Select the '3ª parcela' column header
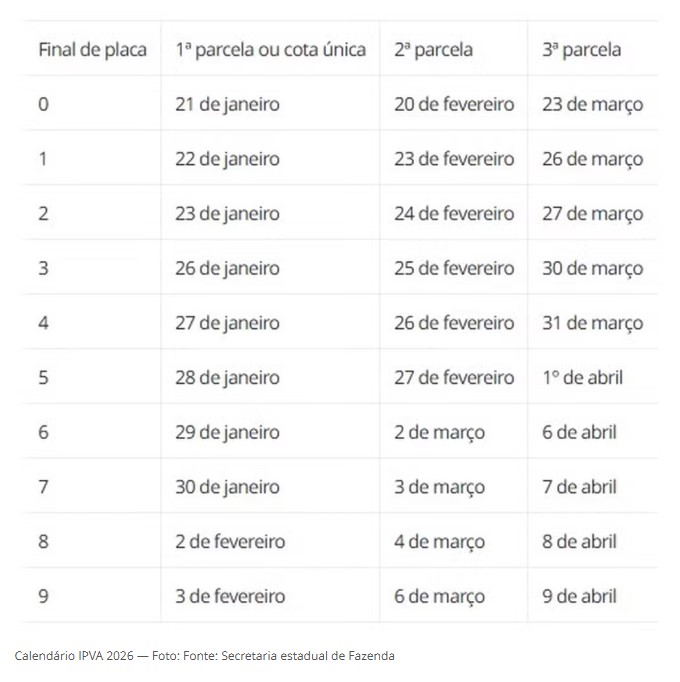This screenshot has height=682, width=680. (581, 49)
